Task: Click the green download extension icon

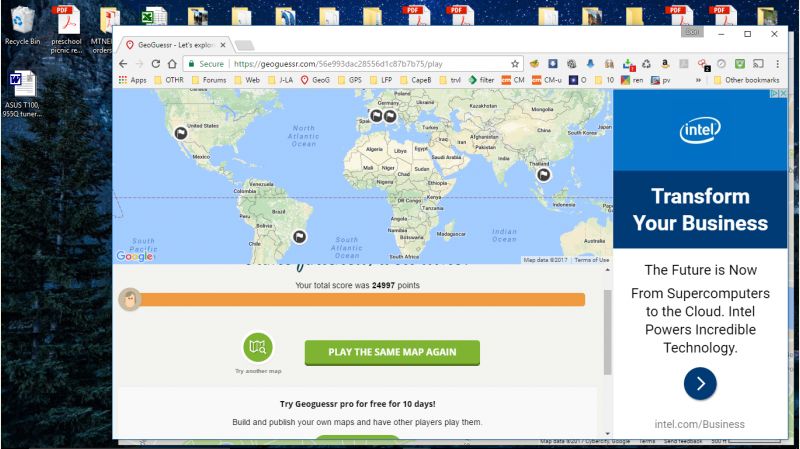Action: [x=628, y=64]
